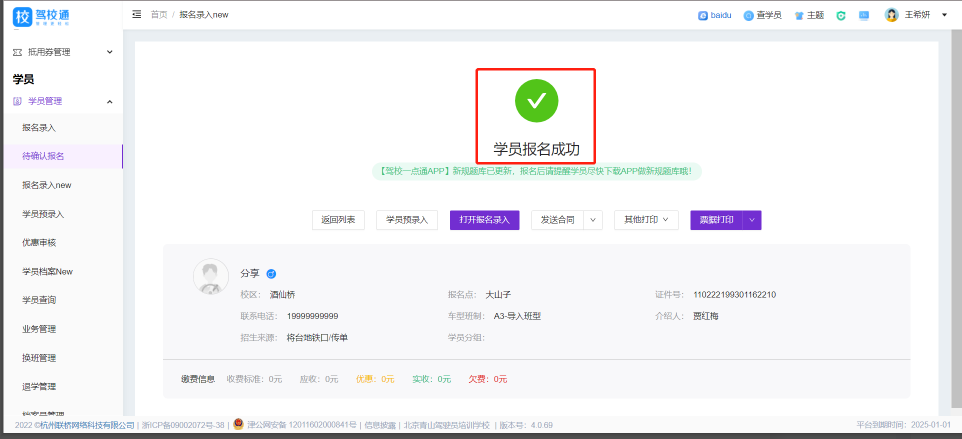Open the 杭州联桥网络科技有限公司 footer link
This screenshot has height=439, width=962.
[x=87, y=425]
